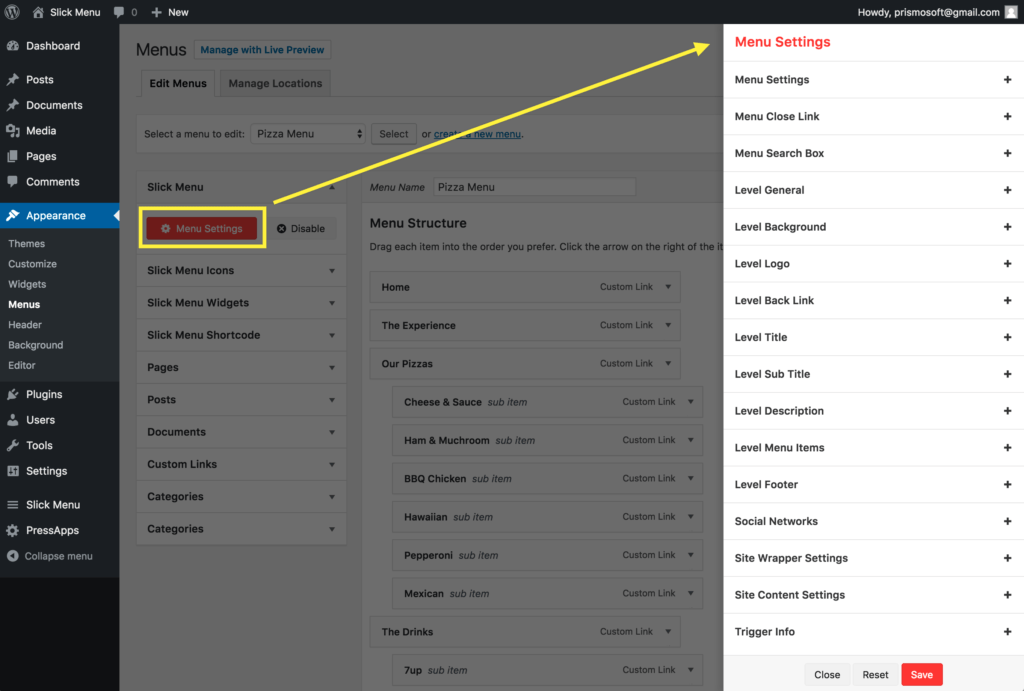Click the Appearance paintbrush icon in sidebar
The image size is (1024, 691).
coord(13,215)
